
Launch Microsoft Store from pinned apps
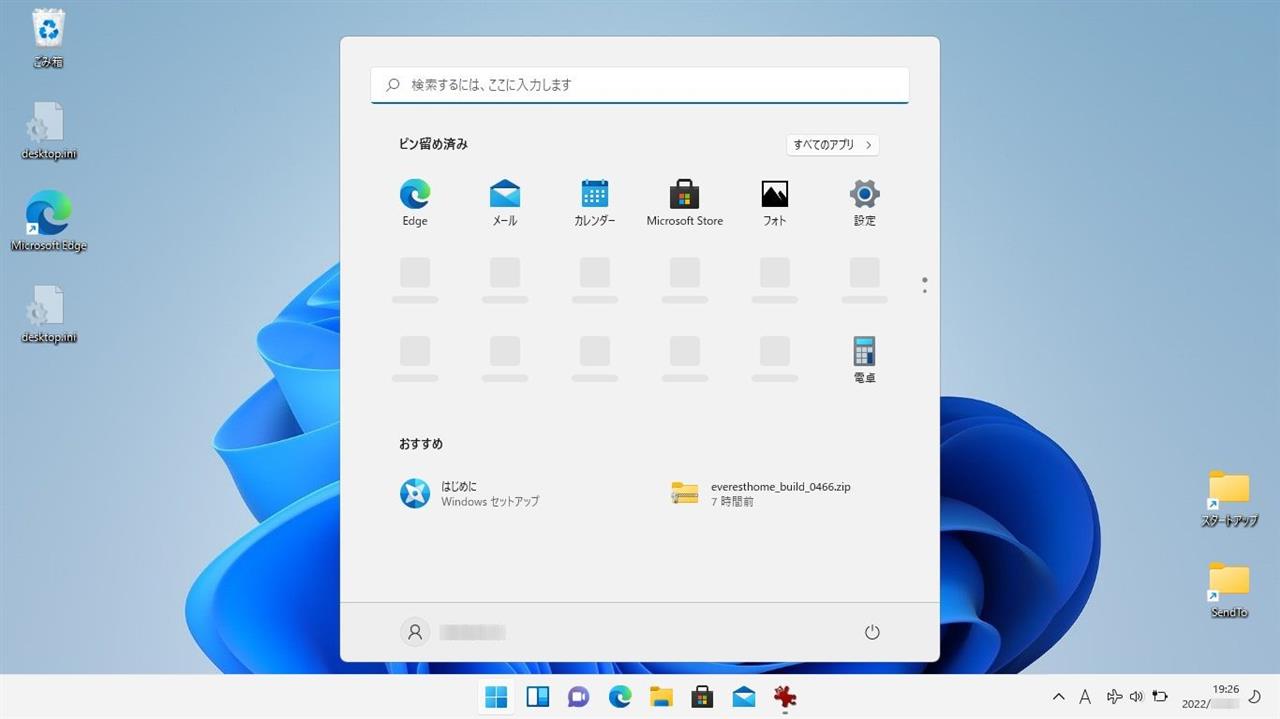pyautogui.click(x=685, y=203)
